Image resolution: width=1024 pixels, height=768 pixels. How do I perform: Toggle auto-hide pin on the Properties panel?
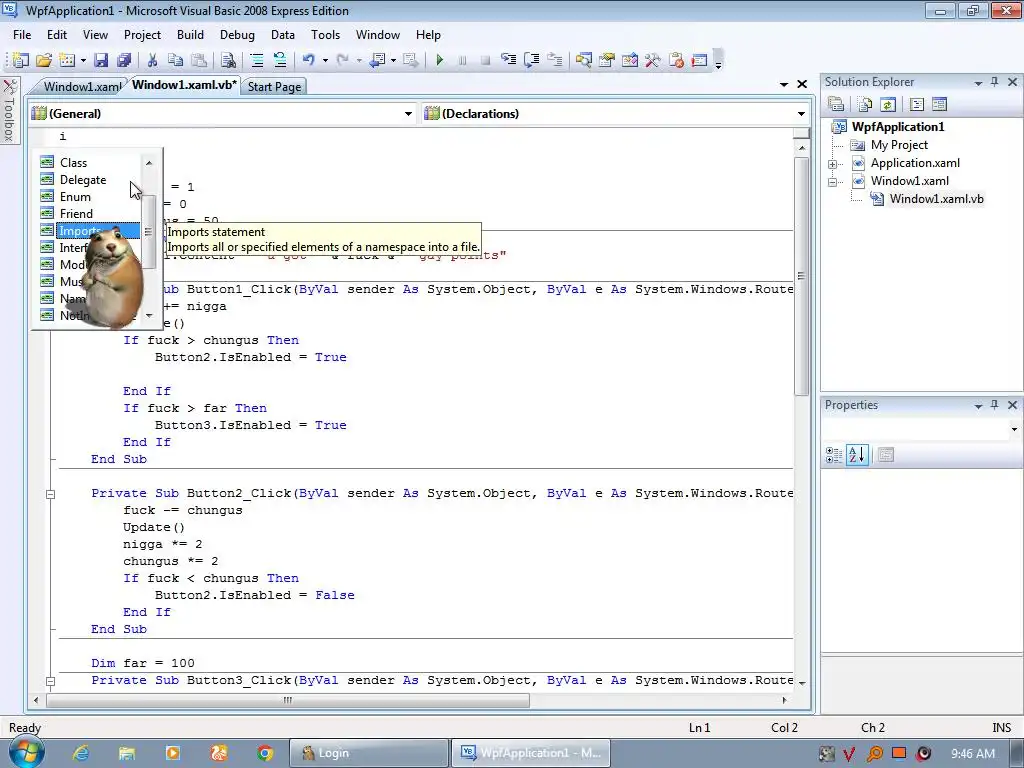[x=995, y=405]
